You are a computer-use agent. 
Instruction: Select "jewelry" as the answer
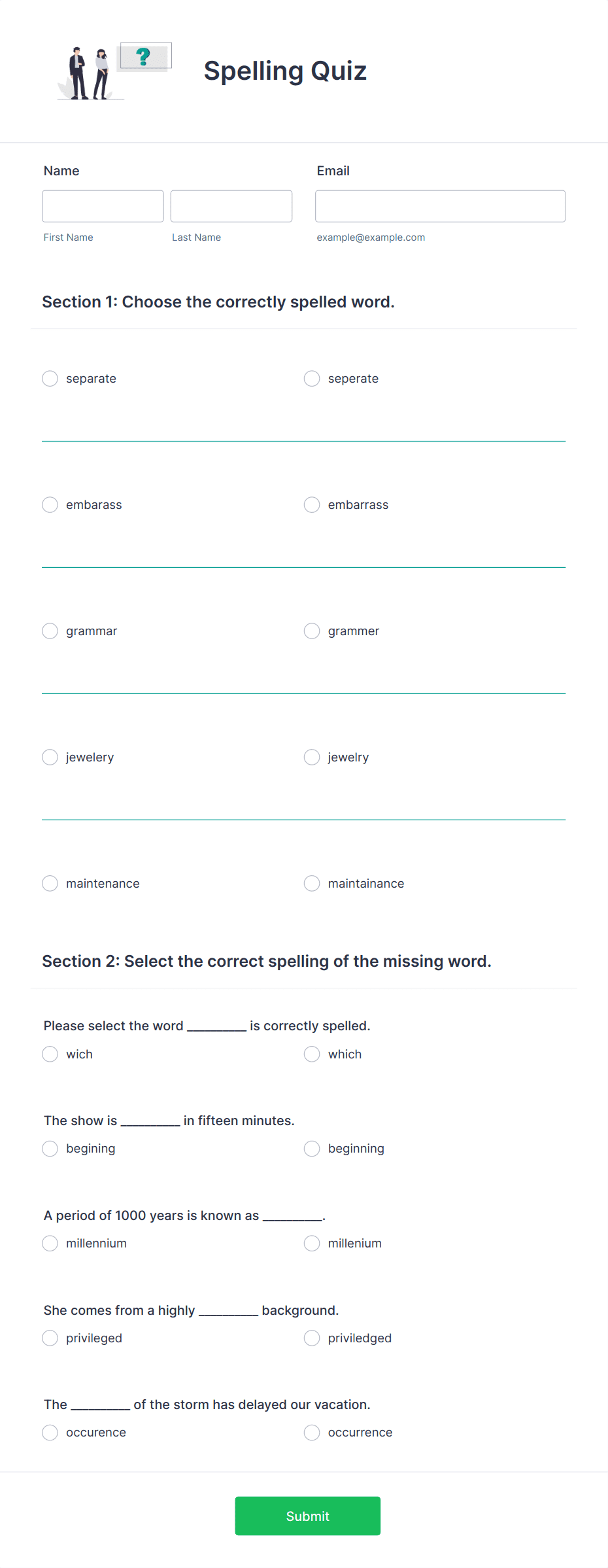coord(312,757)
